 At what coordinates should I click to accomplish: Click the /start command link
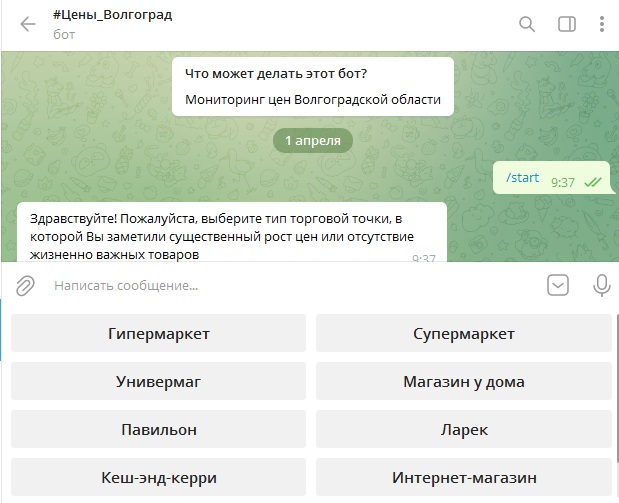(x=522, y=178)
